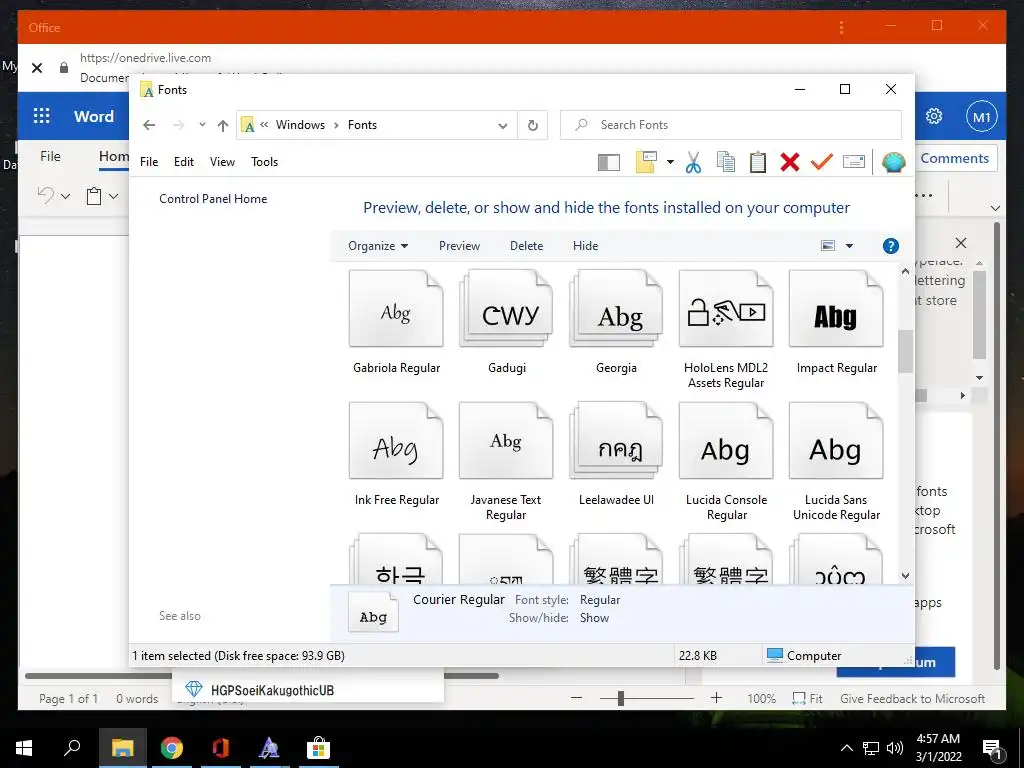Viewport: 1024px width, 768px height.
Task: Open the dropdown arrow beside folder options icon
Action: click(x=670, y=162)
